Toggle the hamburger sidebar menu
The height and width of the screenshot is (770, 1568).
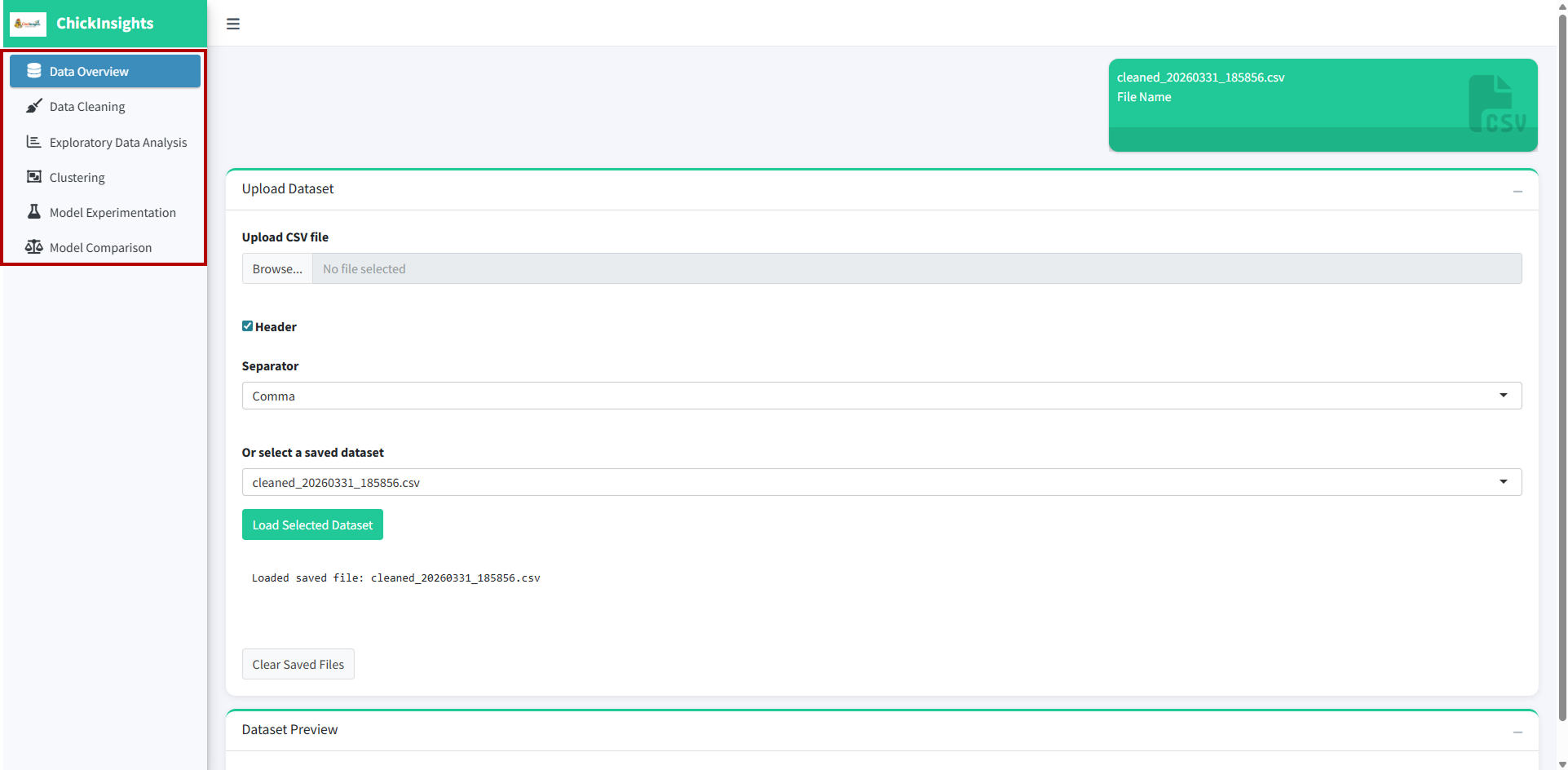(233, 24)
